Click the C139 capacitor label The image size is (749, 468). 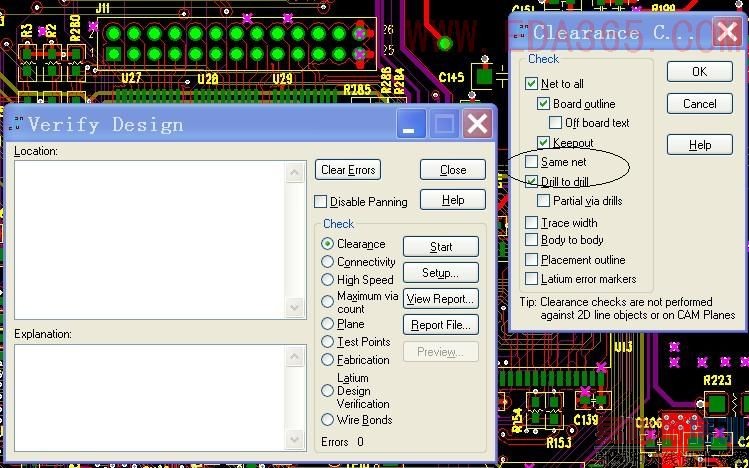point(586,420)
